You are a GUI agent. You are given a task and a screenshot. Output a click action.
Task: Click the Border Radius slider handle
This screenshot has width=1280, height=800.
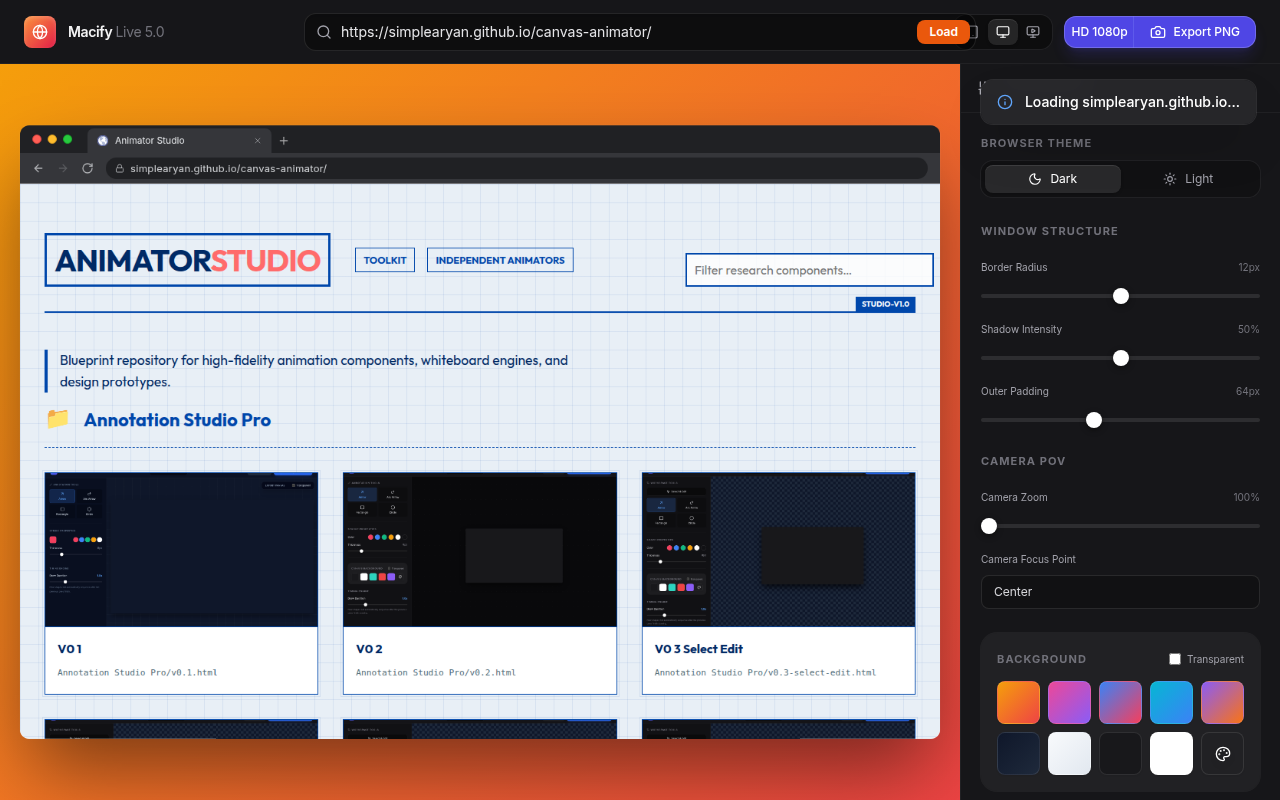click(x=1121, y=296)
